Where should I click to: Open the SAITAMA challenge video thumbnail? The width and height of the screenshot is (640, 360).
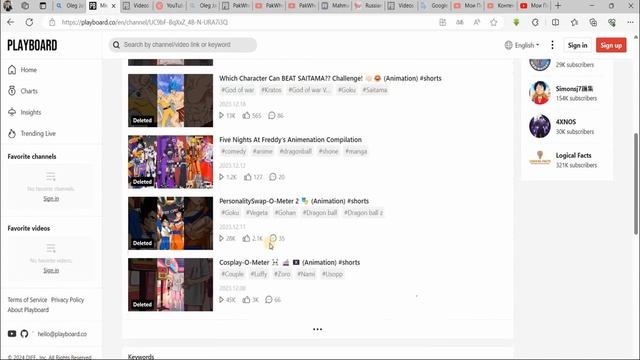tap(171, 100)
